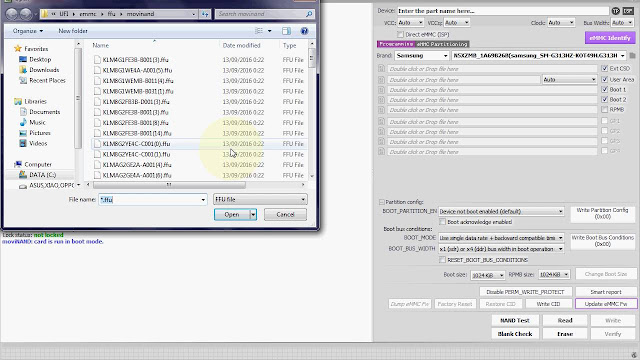Image resolution: width=640 pixels, height=360 pixels.
Task: Click the emmc breadcrumb in address bar
Action: pyautogui.click(x=87, y=14)
